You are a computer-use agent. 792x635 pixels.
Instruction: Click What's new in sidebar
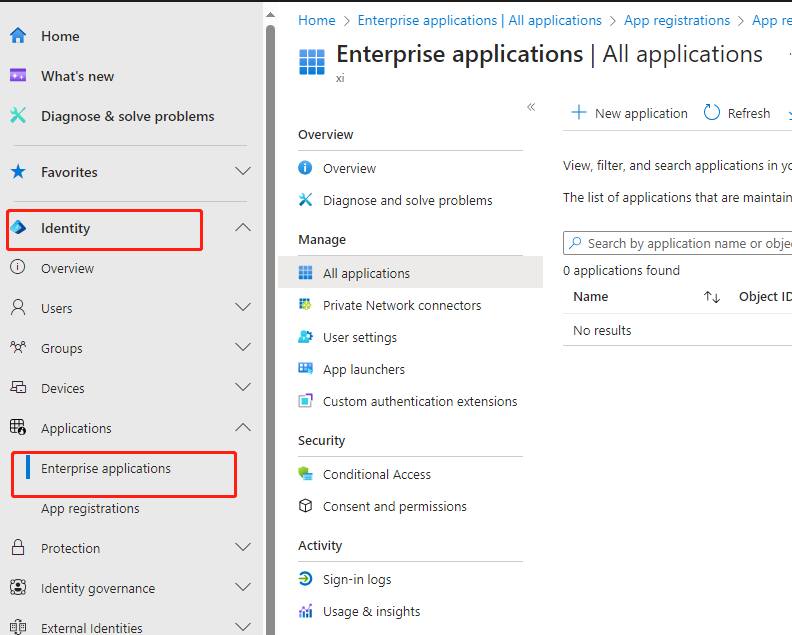coord(77,76)
